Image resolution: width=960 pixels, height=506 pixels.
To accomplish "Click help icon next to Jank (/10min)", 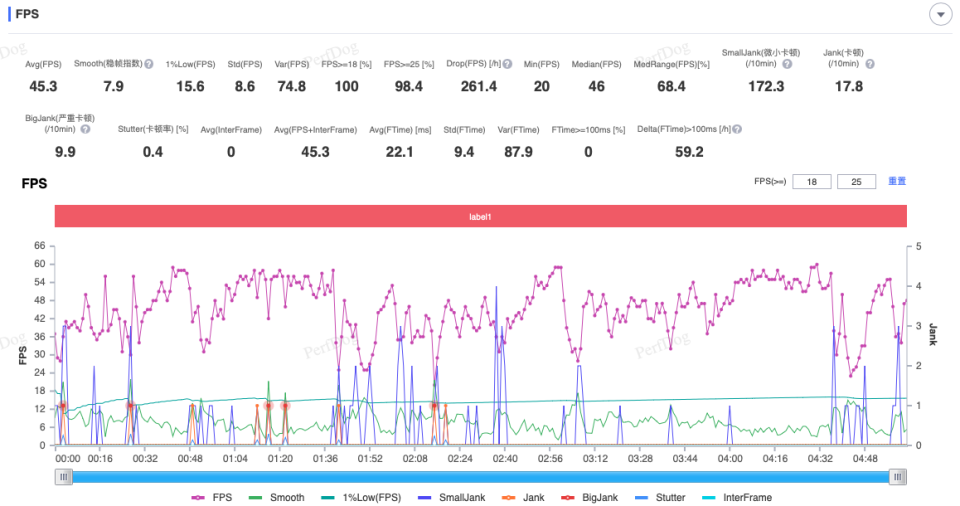I will pyautogui.click(x=870, y=64).
